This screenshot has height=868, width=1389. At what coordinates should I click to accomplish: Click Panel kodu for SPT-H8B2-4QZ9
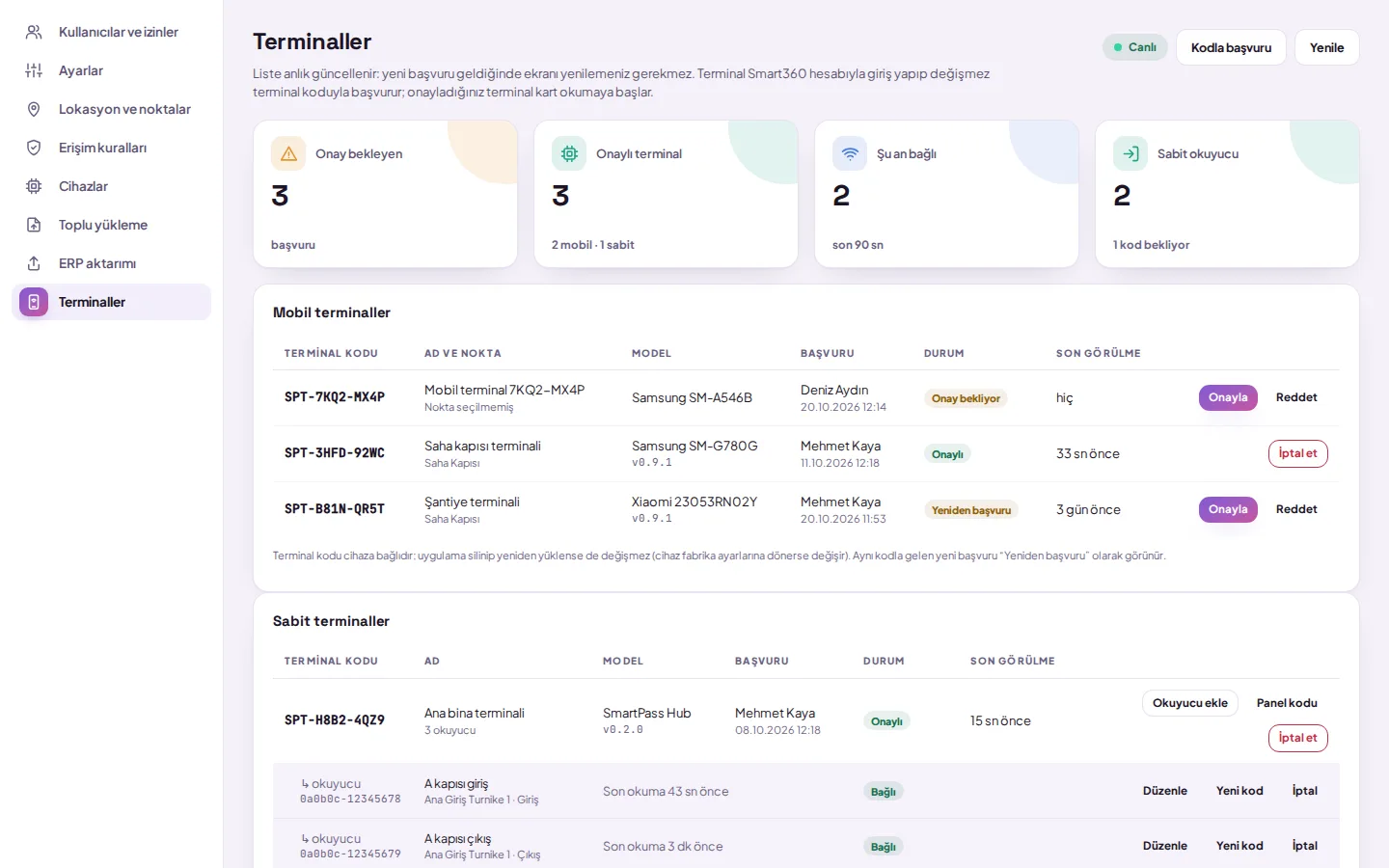(1287, 703)
